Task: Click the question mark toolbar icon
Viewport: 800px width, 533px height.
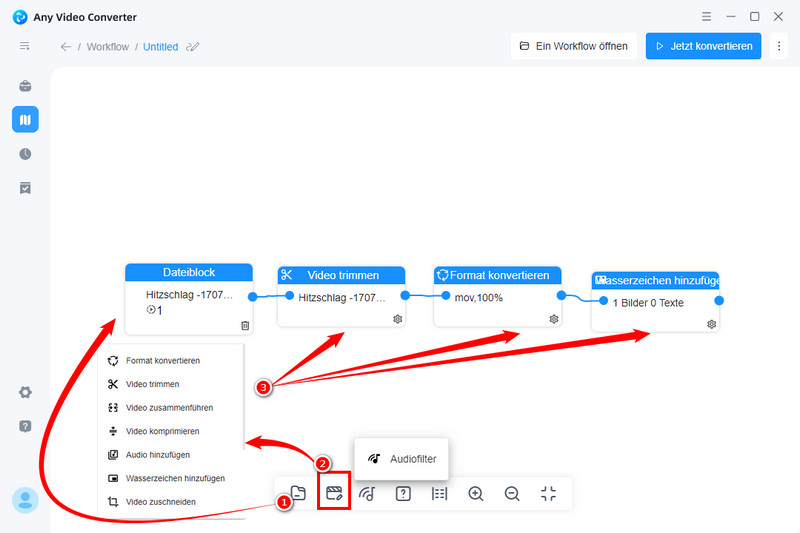Action: [403, 493]
